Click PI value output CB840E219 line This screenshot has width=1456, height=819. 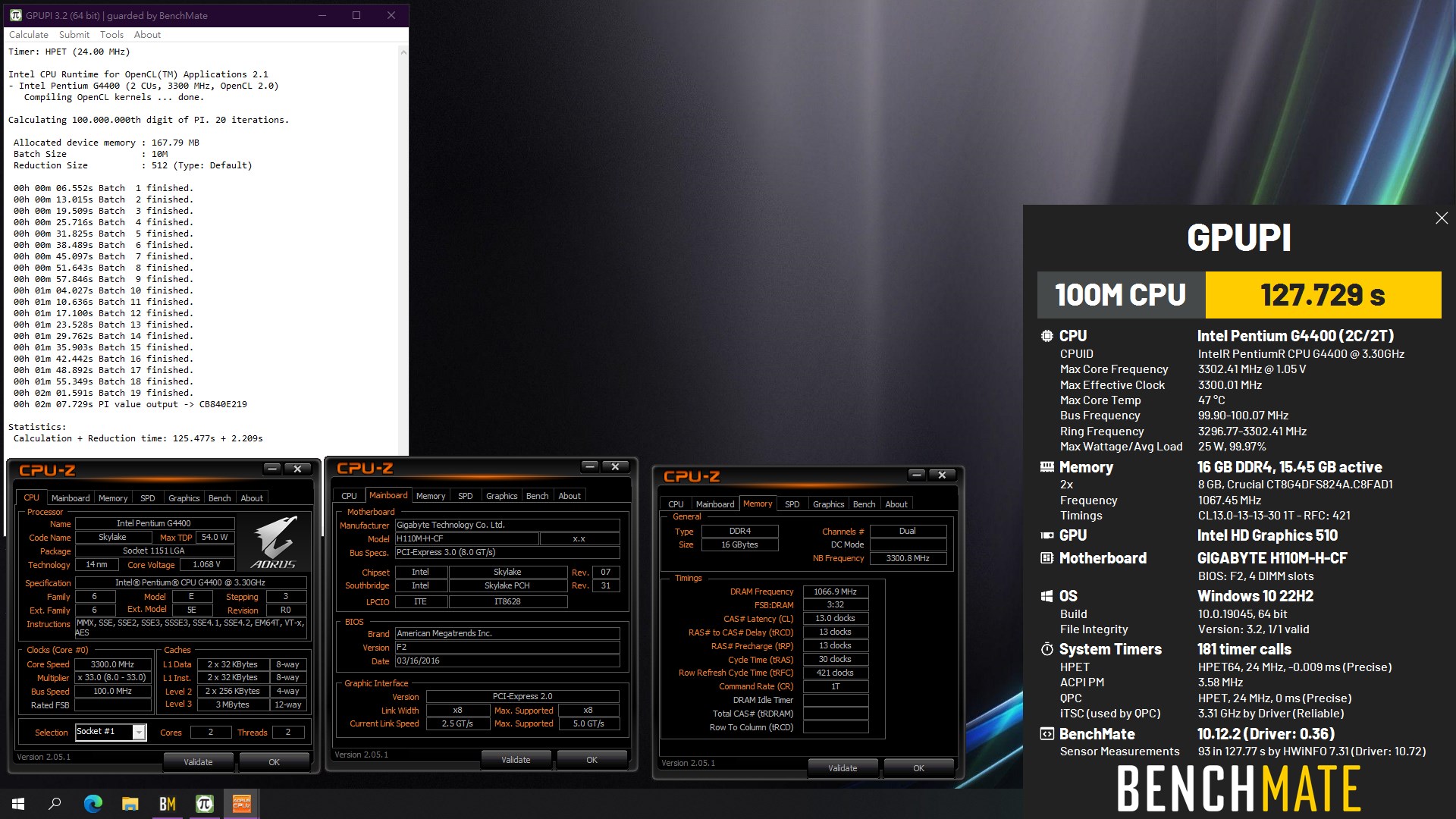click(x=130, y=404)
